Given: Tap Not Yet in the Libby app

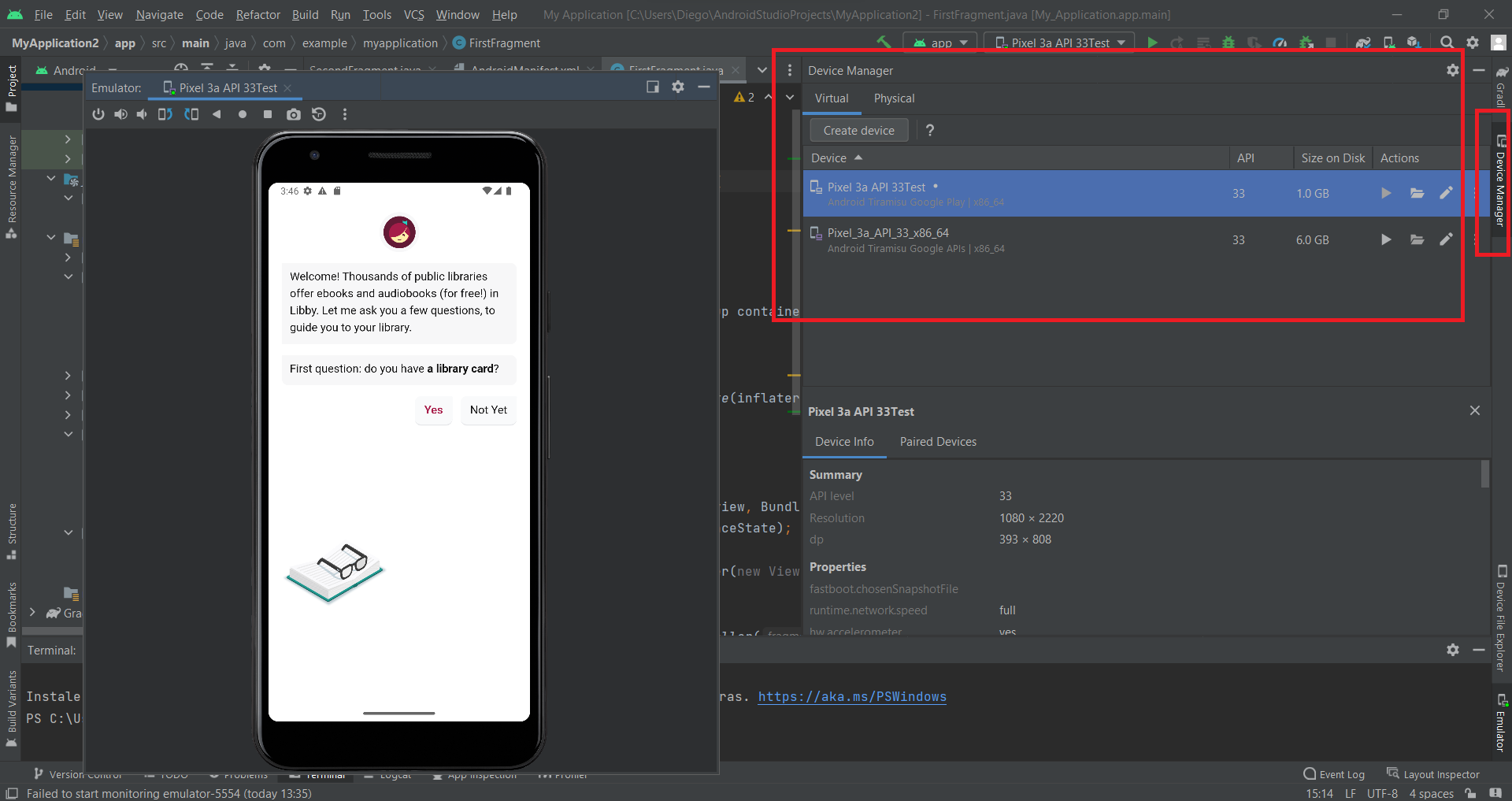Looking at the screenshot, I should click(488, 410).
